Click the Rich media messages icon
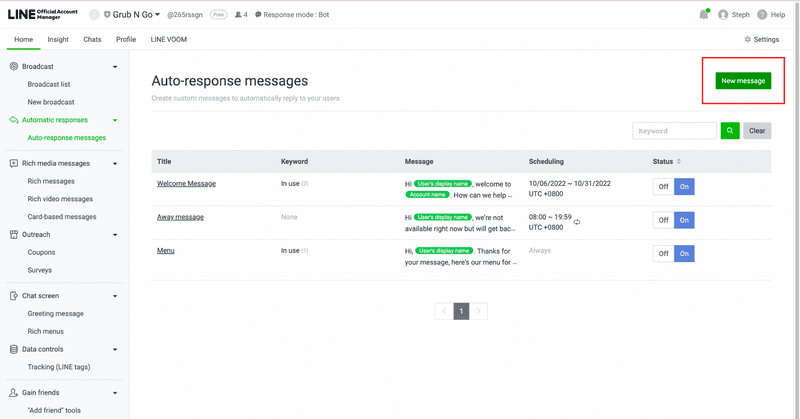The image size is (800, 419). [14, 163]
